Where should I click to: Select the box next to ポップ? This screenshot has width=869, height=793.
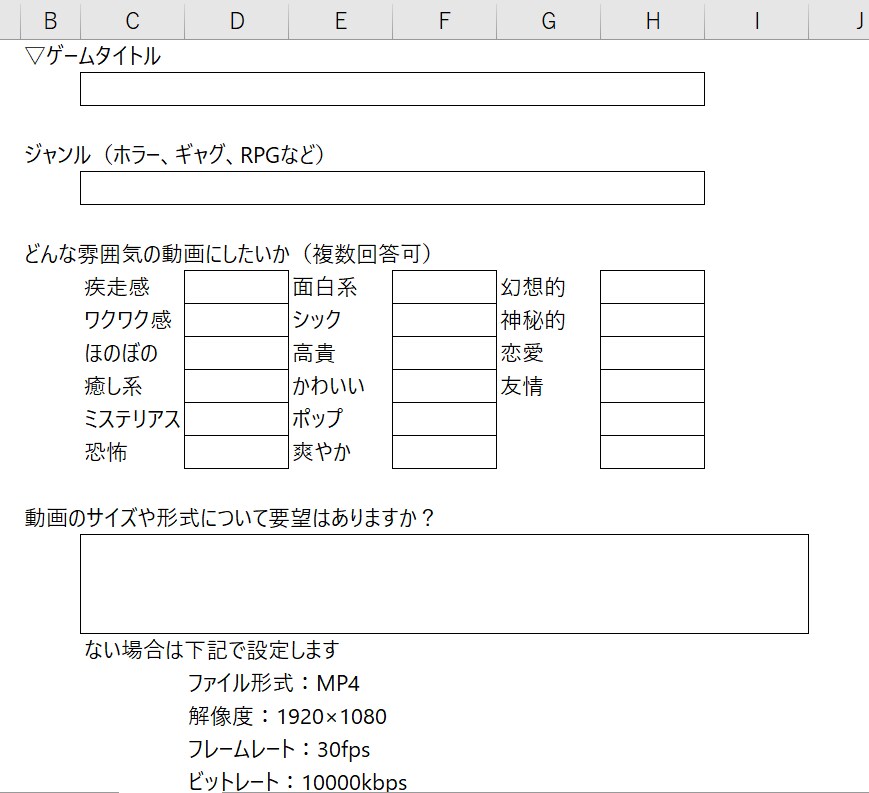coord(444,419)
